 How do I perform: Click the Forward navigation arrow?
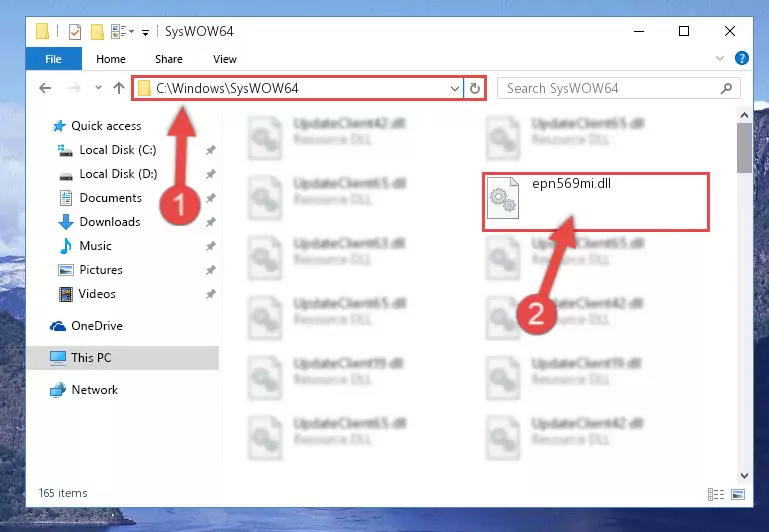click(x=74, y=88)
